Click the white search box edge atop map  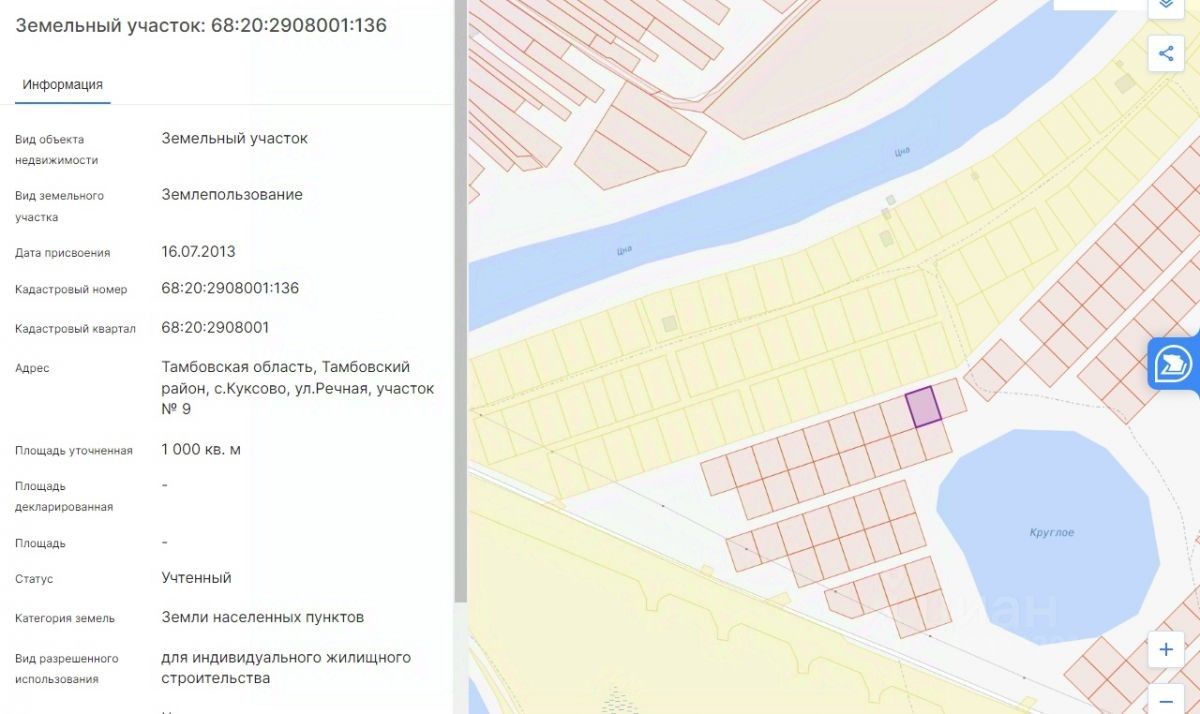click(x=1097, y=4)
